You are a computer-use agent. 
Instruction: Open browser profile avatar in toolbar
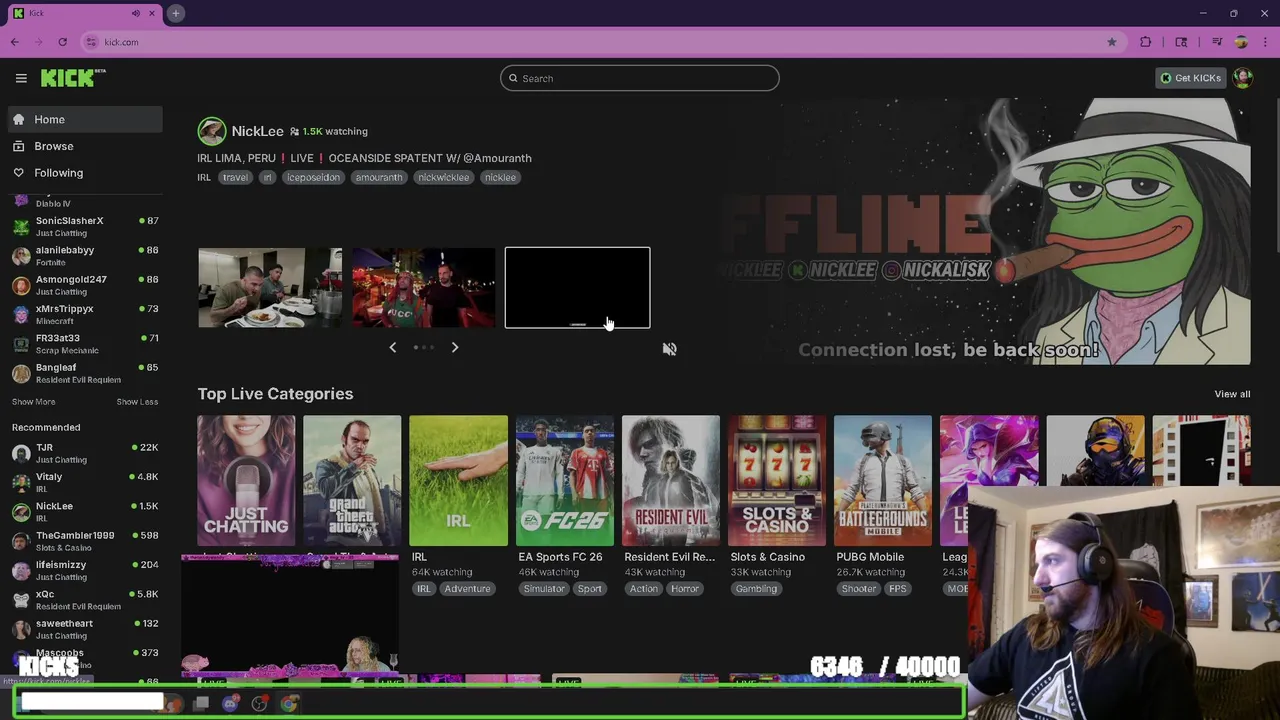coord(1241,42)
